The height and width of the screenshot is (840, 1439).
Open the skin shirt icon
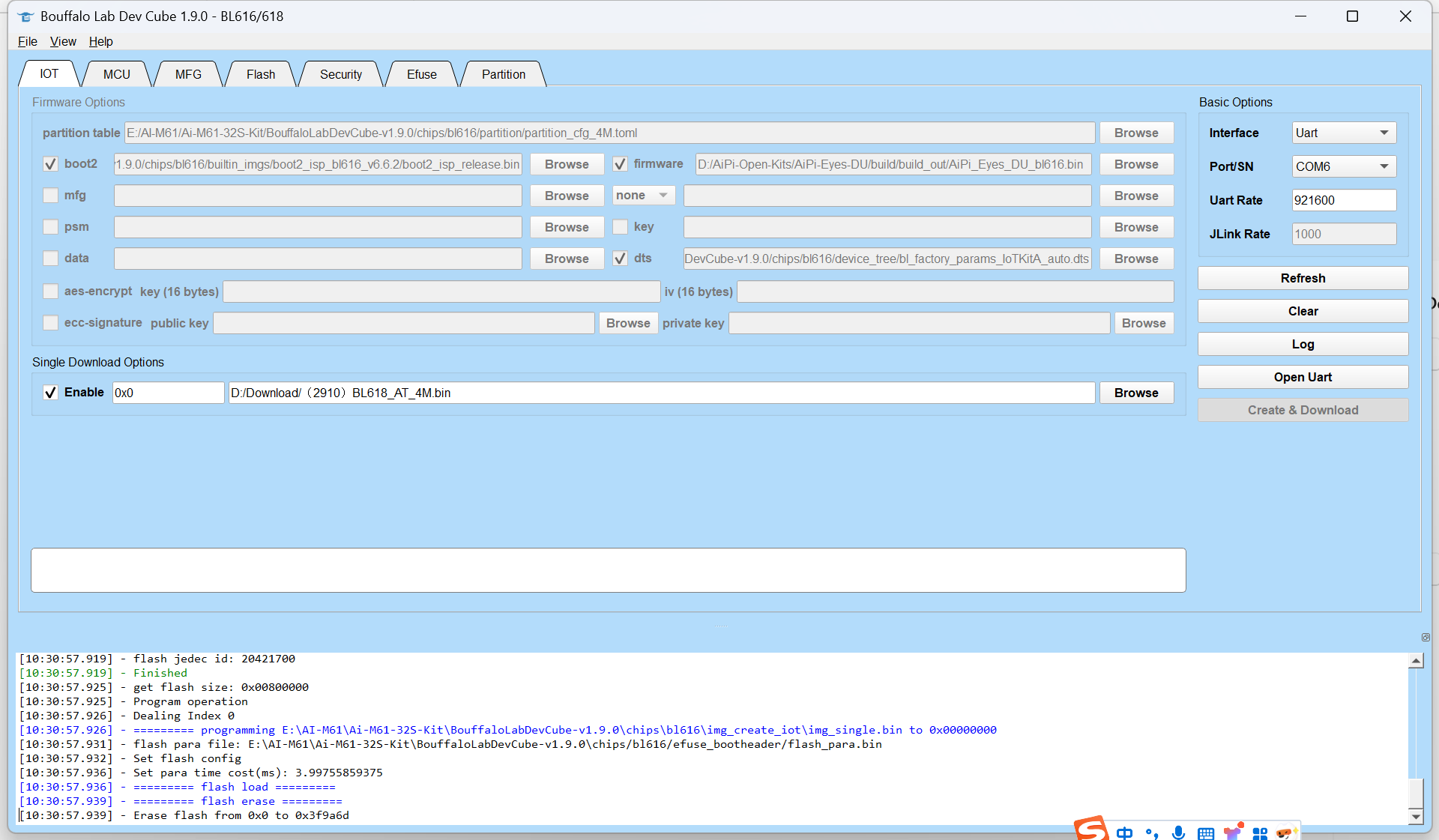point(1233,832)
